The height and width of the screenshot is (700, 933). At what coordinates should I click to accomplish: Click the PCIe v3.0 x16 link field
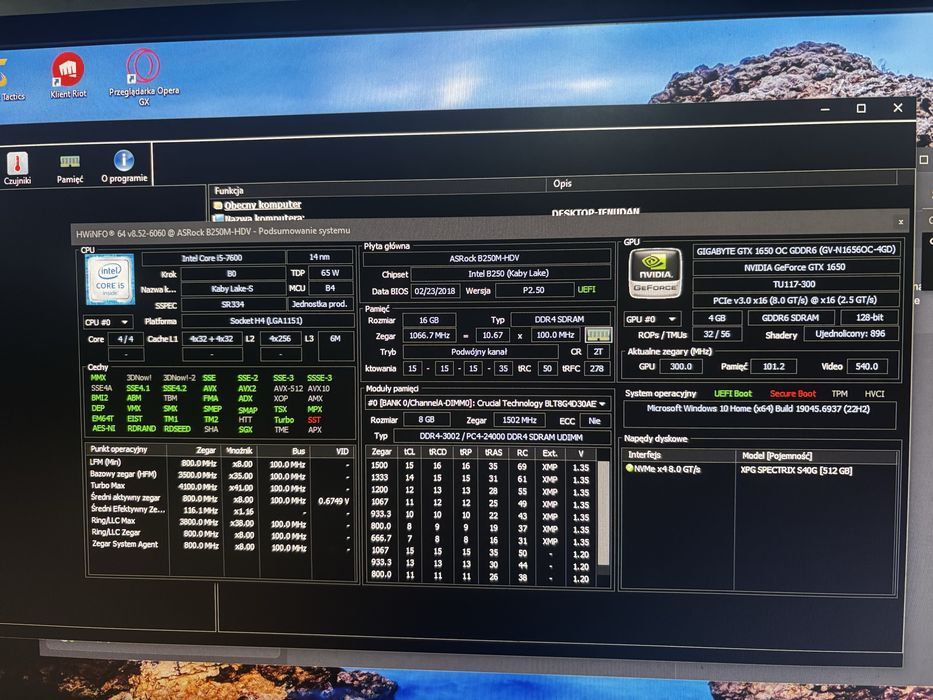pos(794,300)
